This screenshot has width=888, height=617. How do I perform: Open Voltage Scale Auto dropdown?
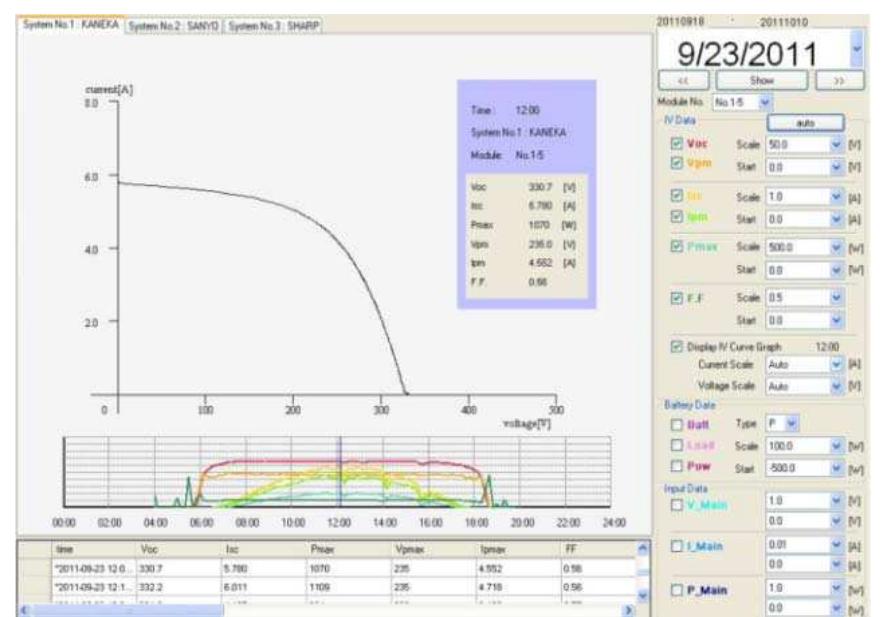pyautogui.click(x=836, y=386)
